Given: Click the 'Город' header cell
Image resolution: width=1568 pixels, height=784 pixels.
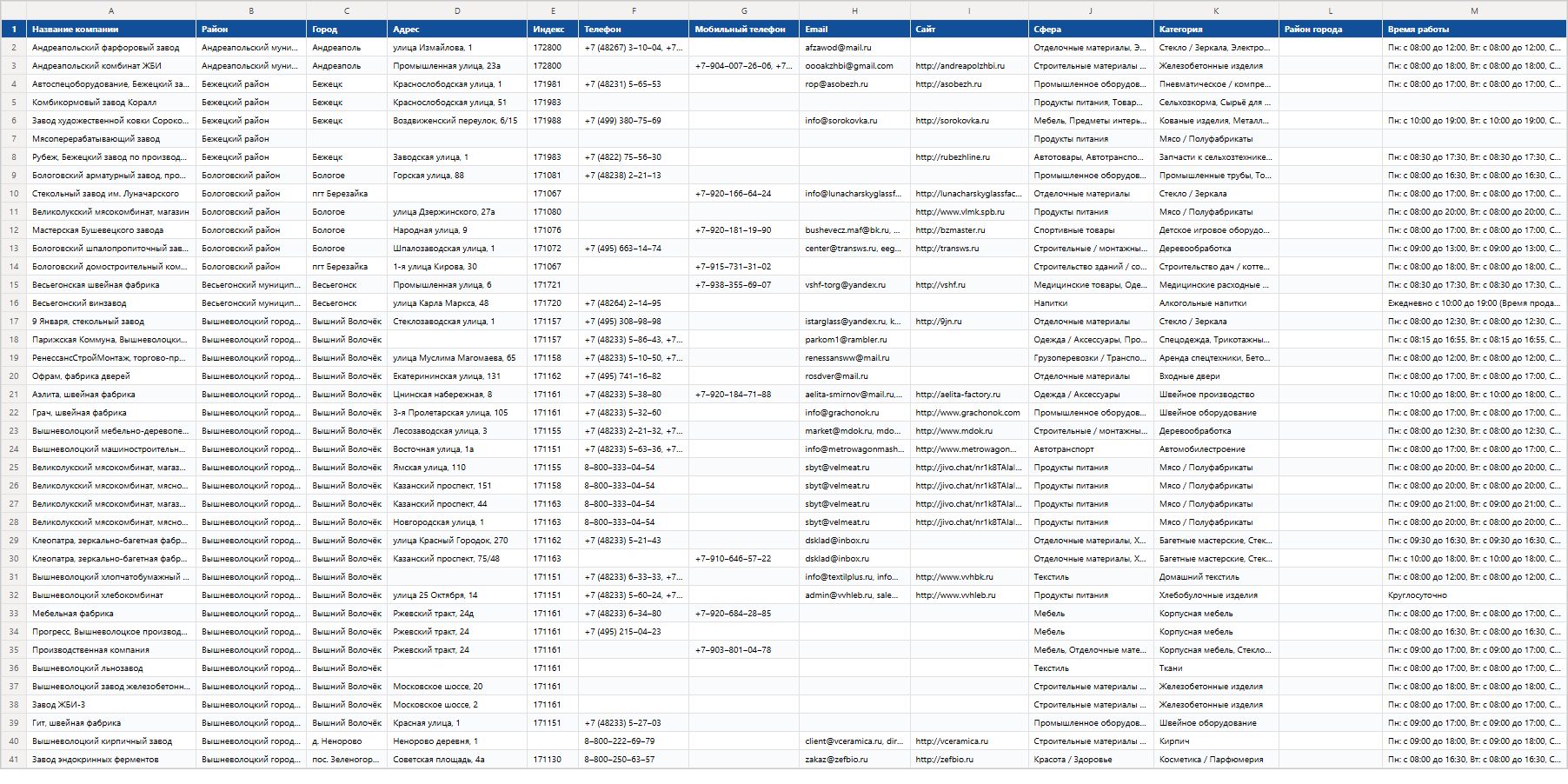Looking at the screenshot, I should click(347, 29).
